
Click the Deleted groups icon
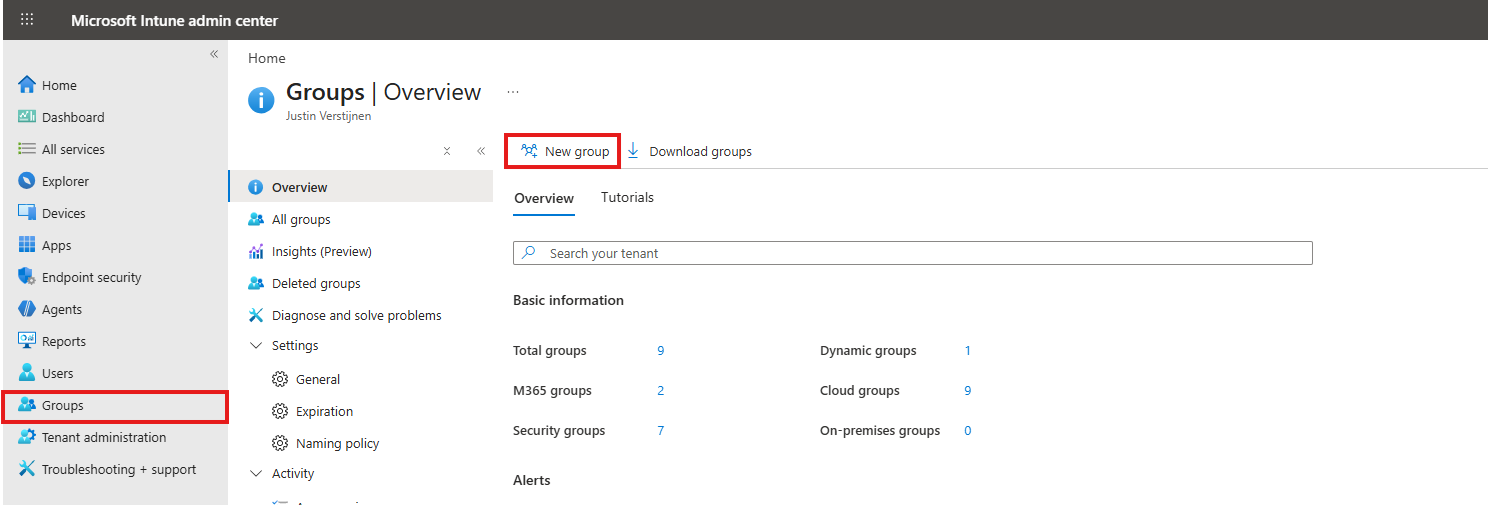point(256,283)
